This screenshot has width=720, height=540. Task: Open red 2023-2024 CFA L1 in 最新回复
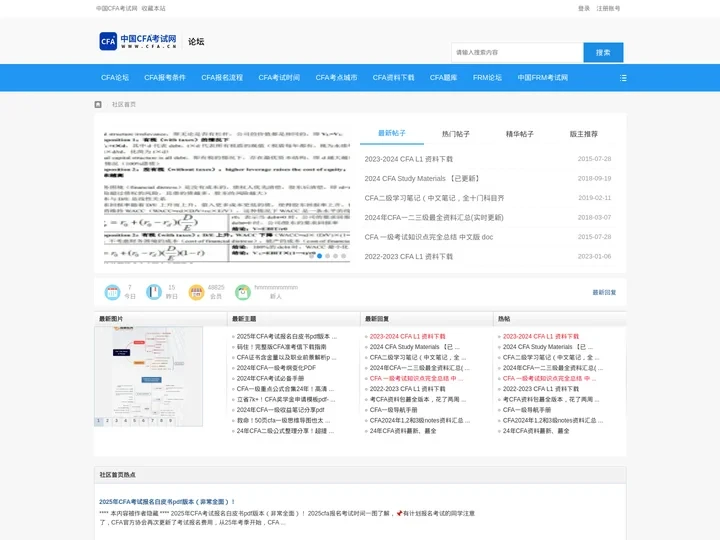tap(407, 336)
